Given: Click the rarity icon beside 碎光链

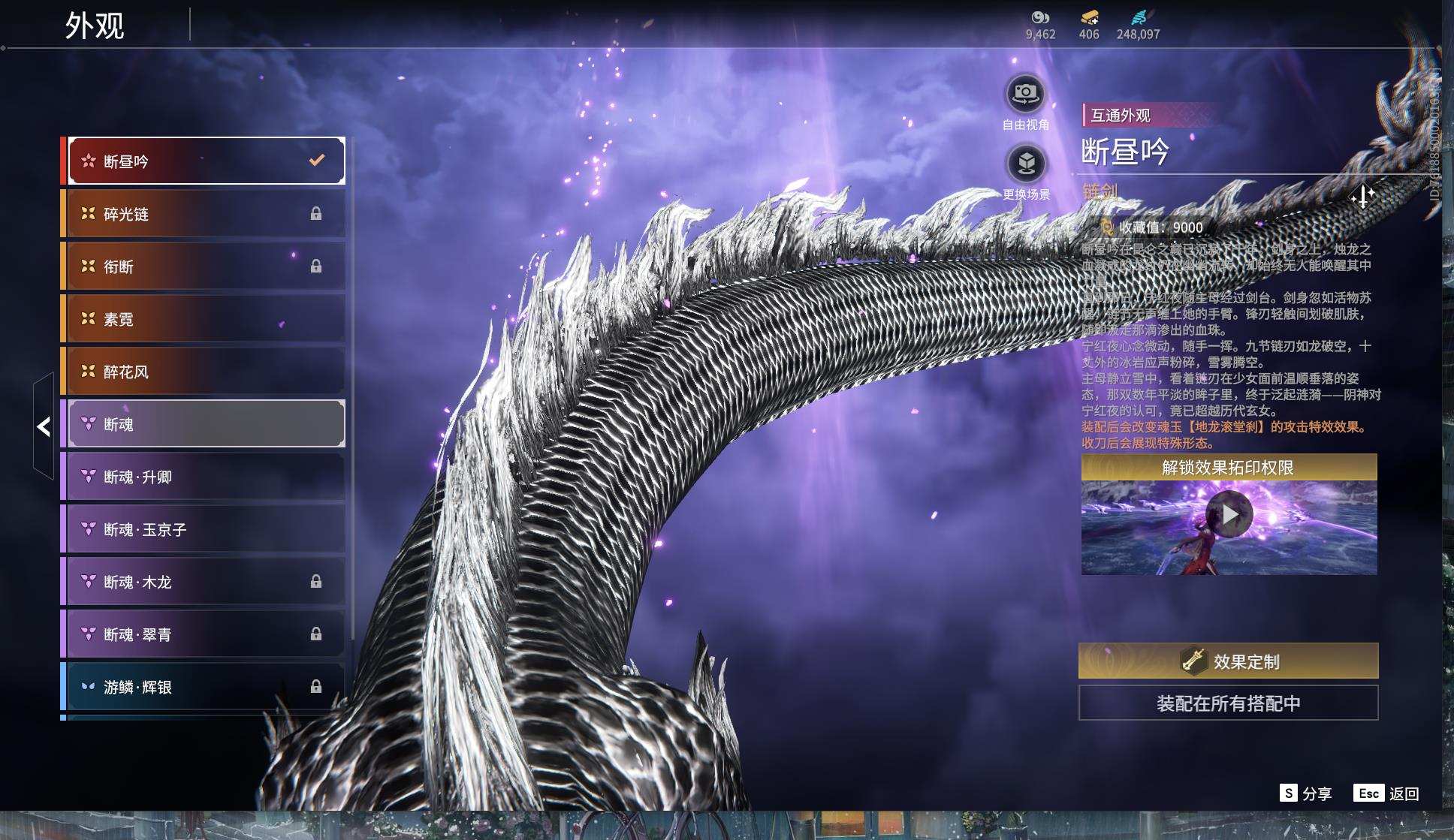Looking at the screenshot, I should tap(88, 213).
